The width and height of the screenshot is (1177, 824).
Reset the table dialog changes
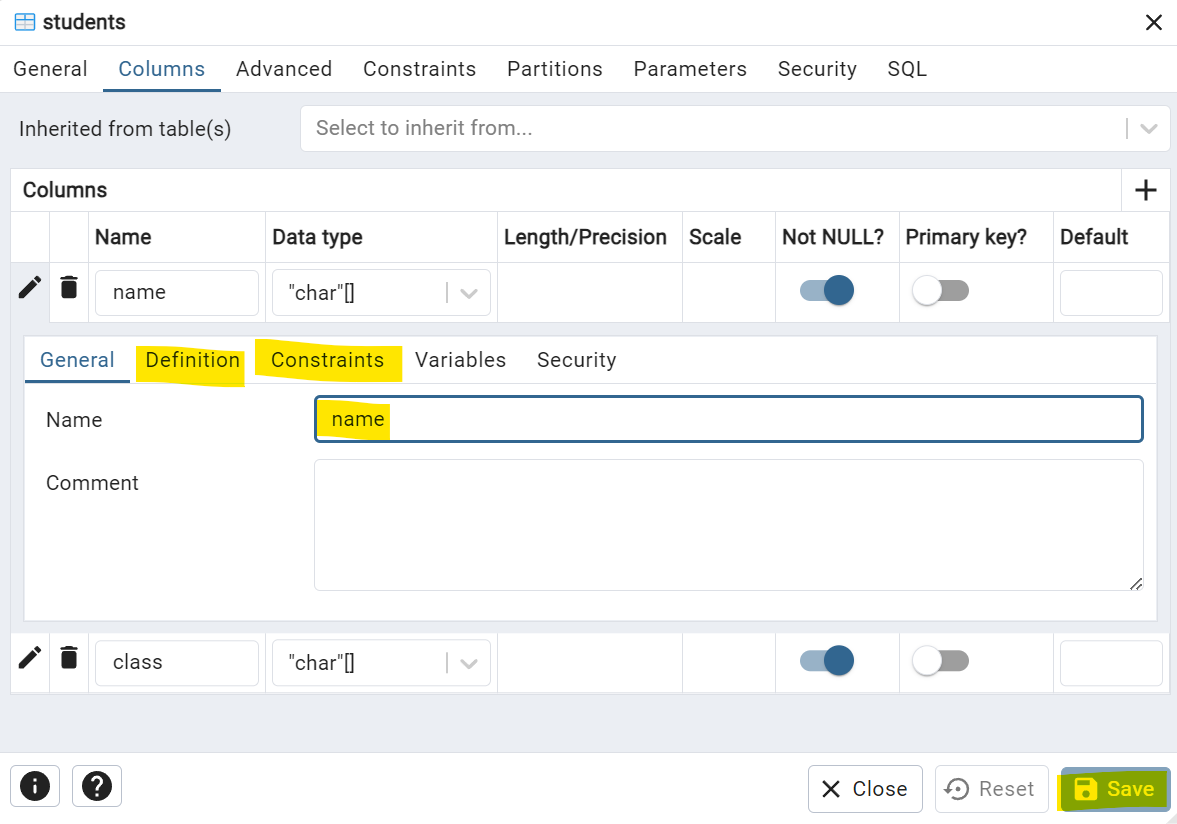991,789
